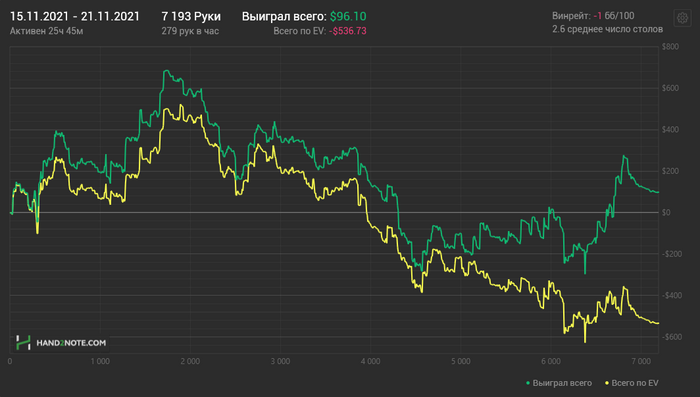Click the $200 y-axis label
This screenshot has width=700, height=397.
(671, 171)
